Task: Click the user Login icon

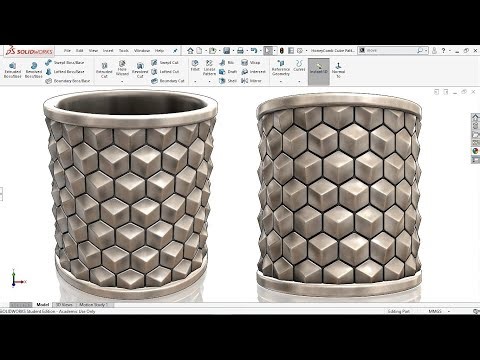Action: (x=434, y=51)
